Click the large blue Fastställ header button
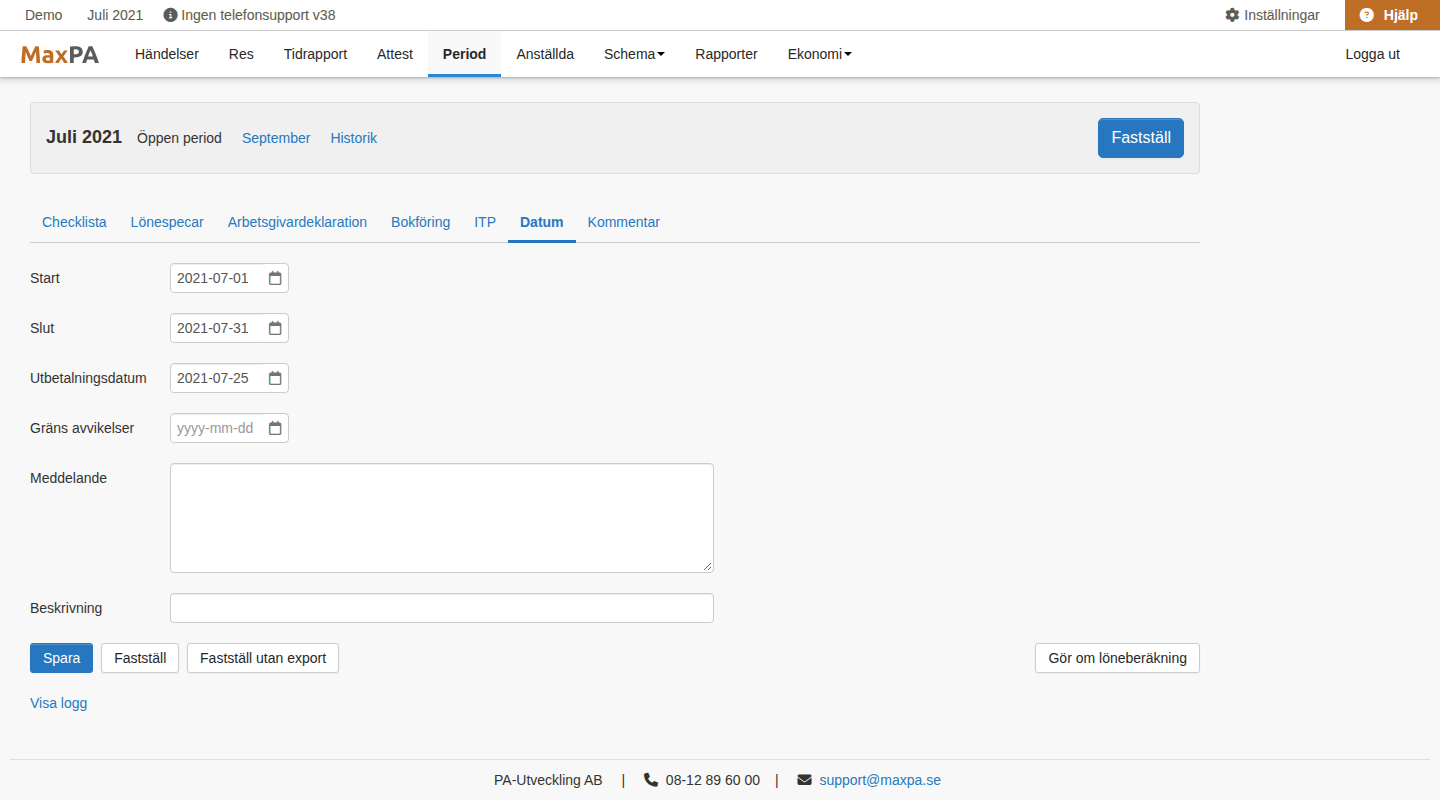 [1141, 138]
